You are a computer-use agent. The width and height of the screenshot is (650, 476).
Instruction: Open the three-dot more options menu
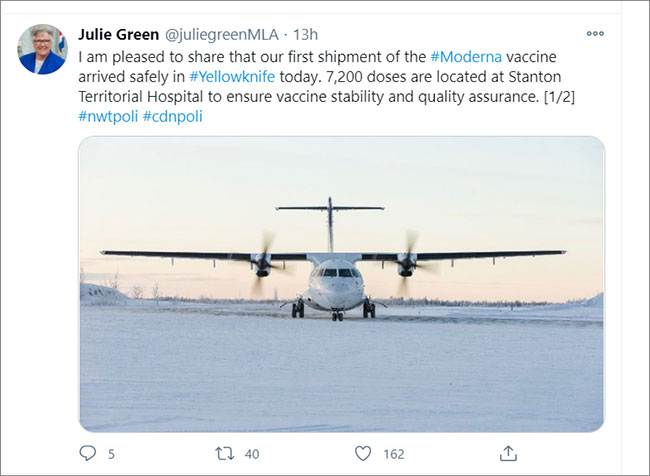tap(595, 34)
